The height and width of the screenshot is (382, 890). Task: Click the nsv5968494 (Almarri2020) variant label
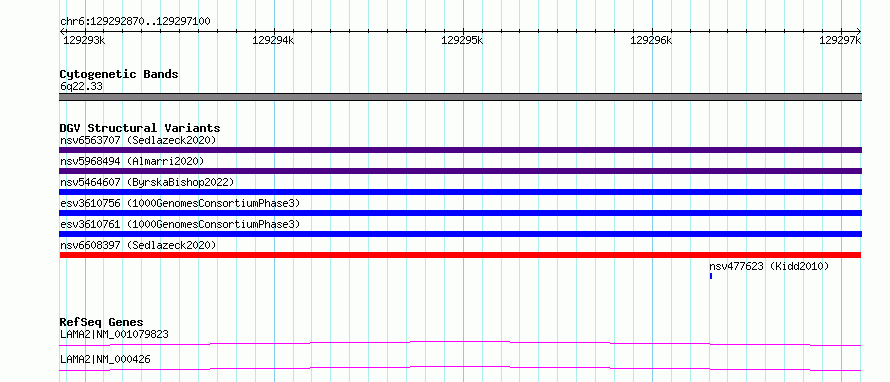[x=132, y=161]
